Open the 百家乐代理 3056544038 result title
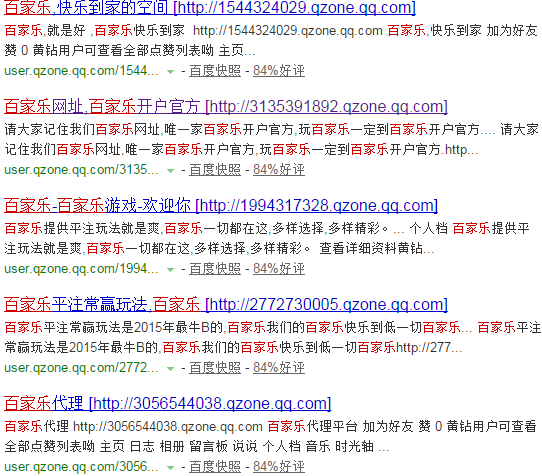542x476 pixels. pyautogui.click(x=168, y=403)
